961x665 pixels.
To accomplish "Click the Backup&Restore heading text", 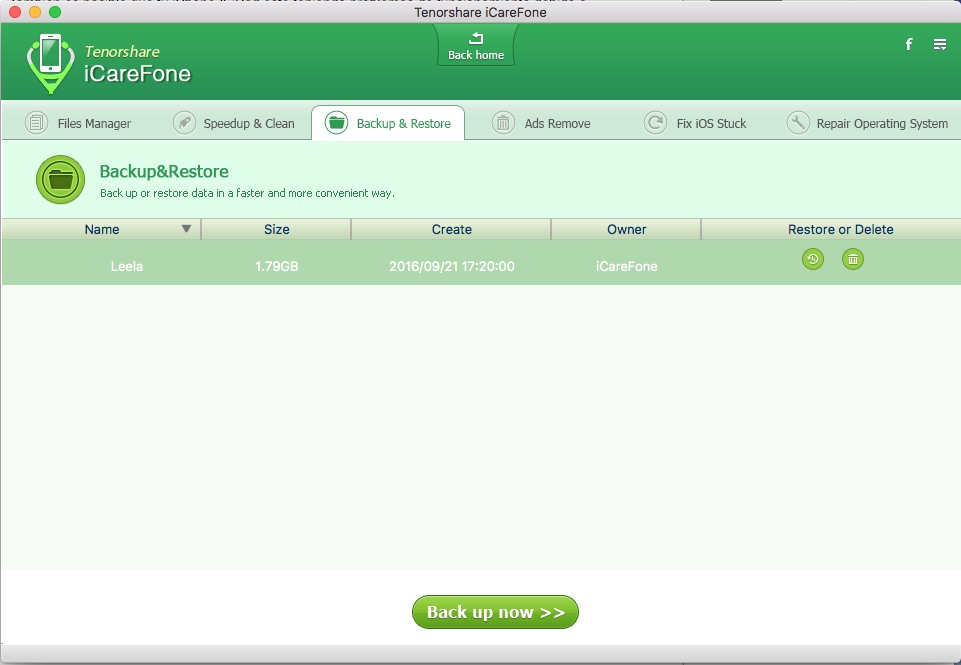I will (x=164, y=171).
